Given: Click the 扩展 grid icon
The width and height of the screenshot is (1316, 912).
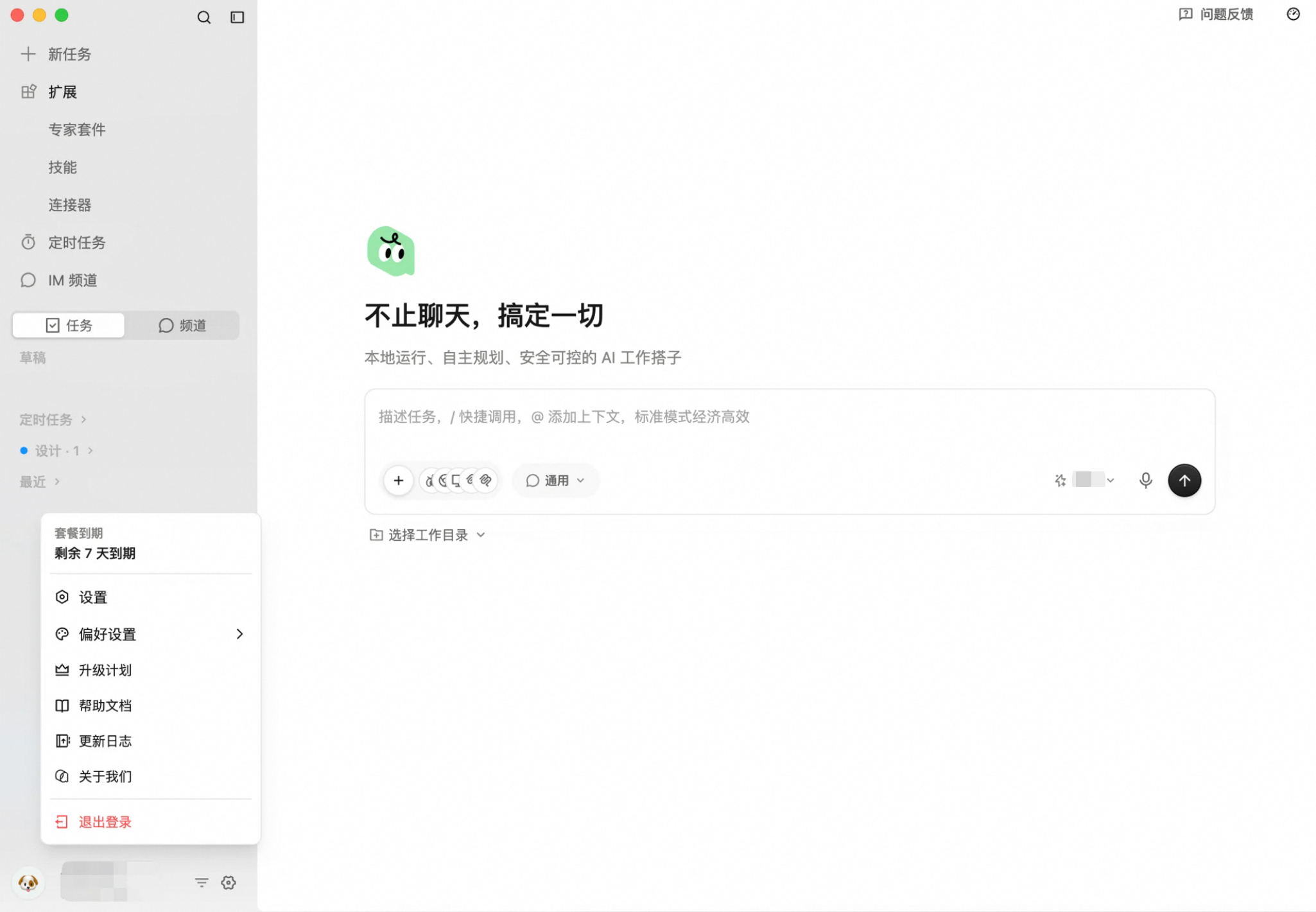Looking at the screenshot, I should 28,92.
